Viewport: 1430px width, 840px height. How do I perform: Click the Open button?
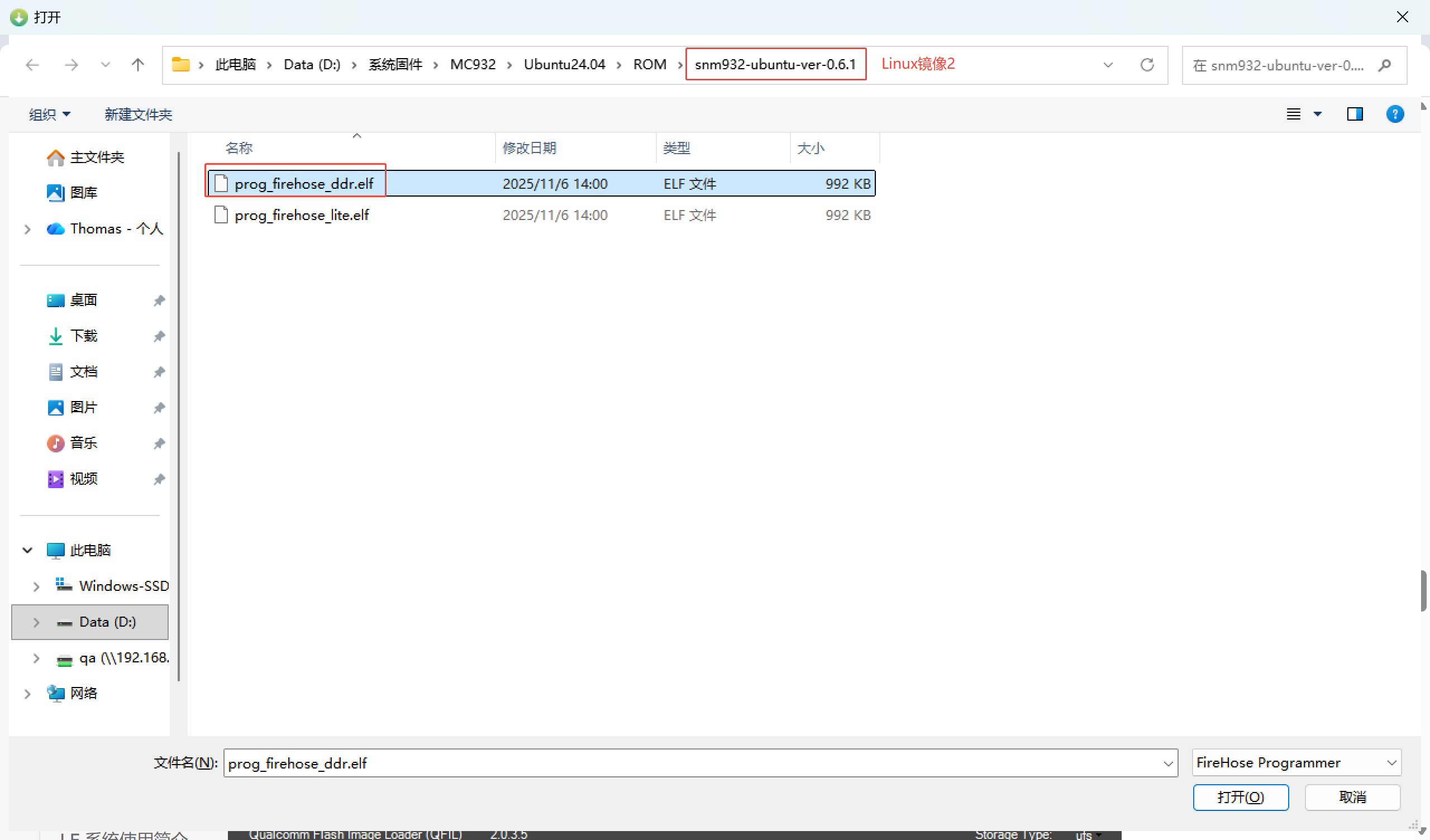point(1240,798)
